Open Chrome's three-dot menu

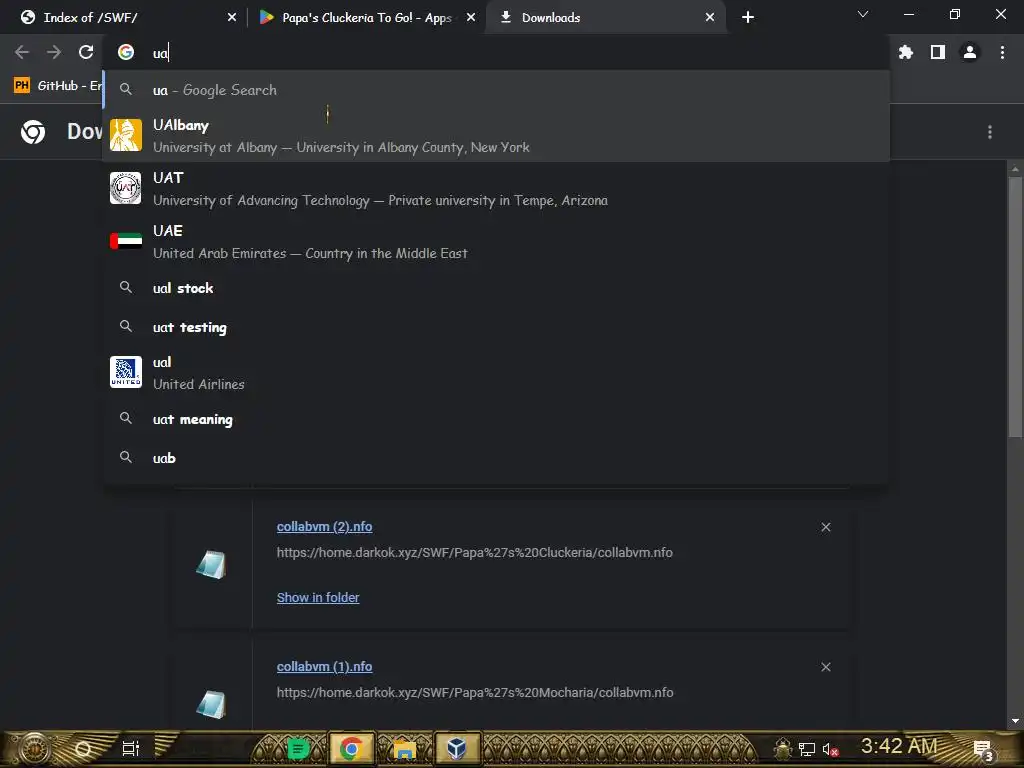pyautogui.click(x=1002, y=52)
